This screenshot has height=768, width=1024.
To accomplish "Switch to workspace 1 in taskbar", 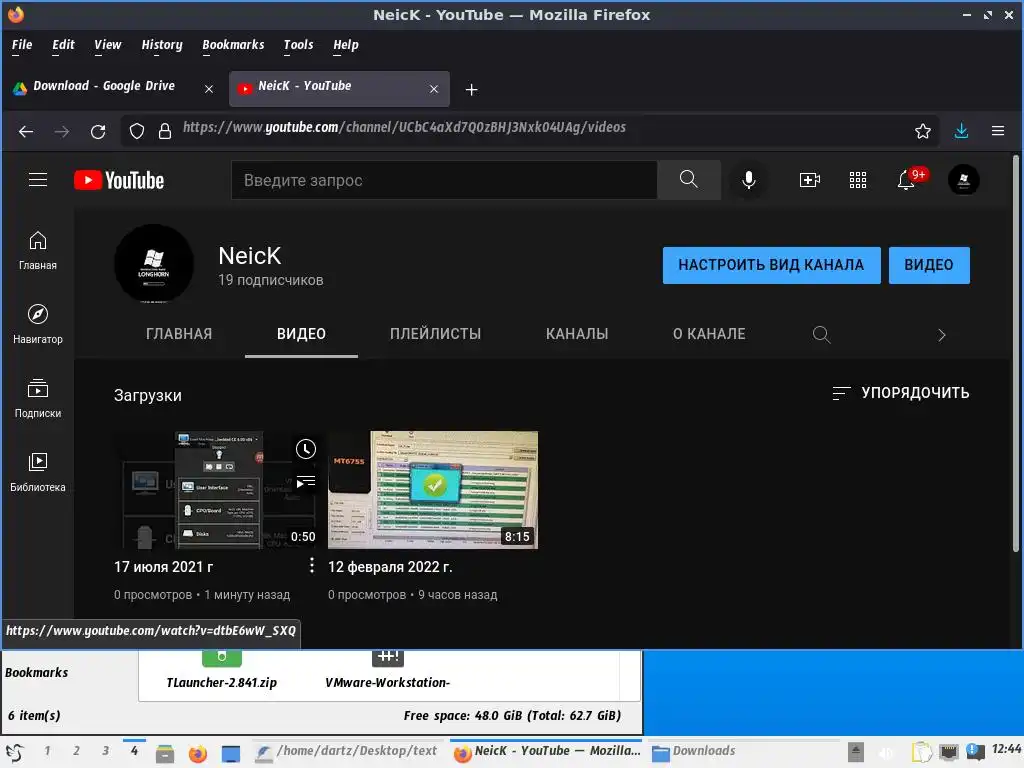I will 47,751.
